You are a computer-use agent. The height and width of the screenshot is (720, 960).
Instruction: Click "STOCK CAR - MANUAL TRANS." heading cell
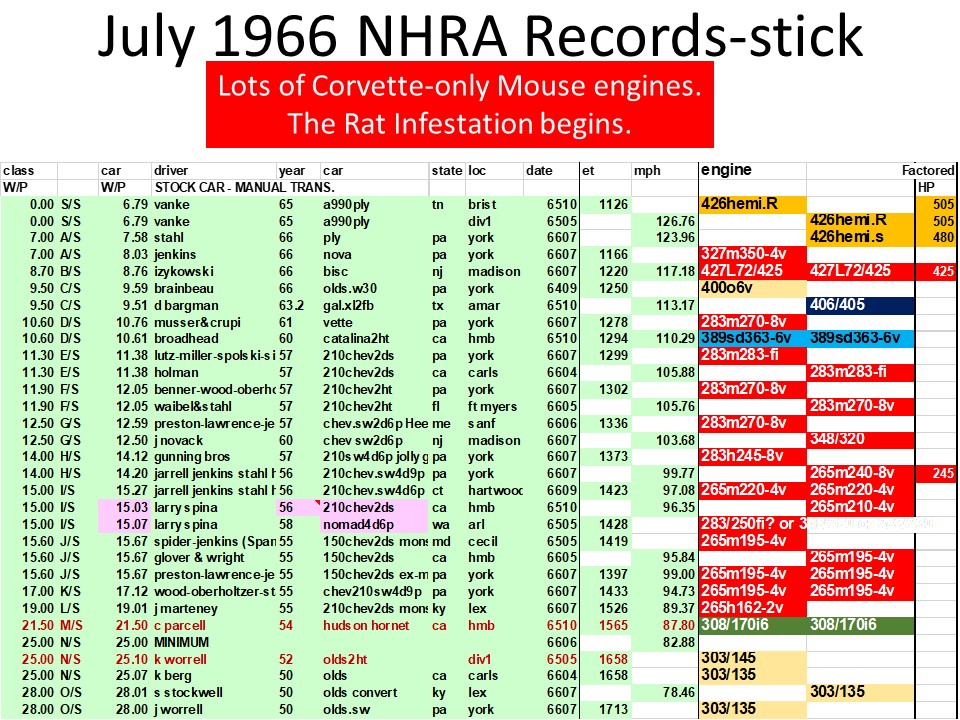(x=245, y=187)
